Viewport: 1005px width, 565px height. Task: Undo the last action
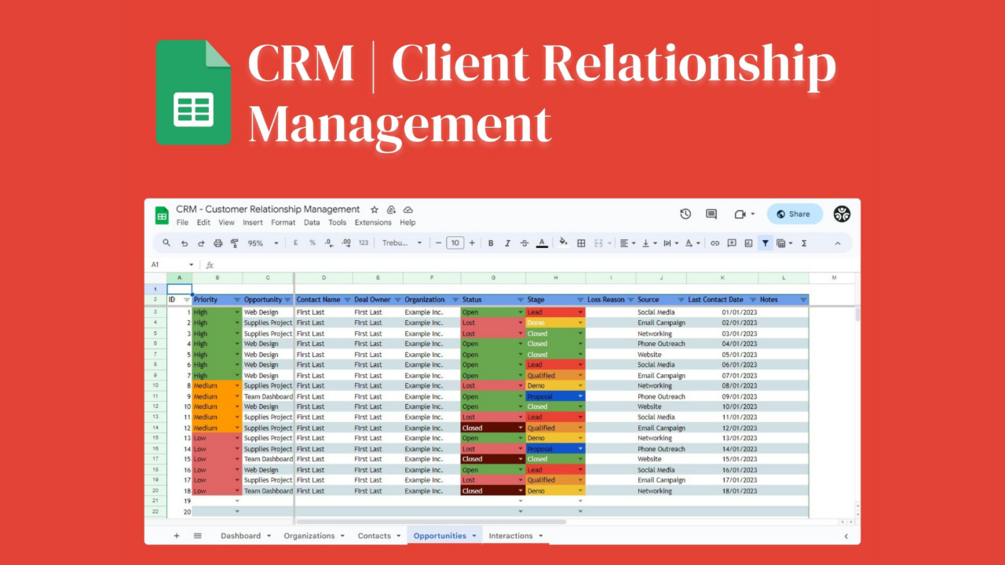[x=184, y=243]
